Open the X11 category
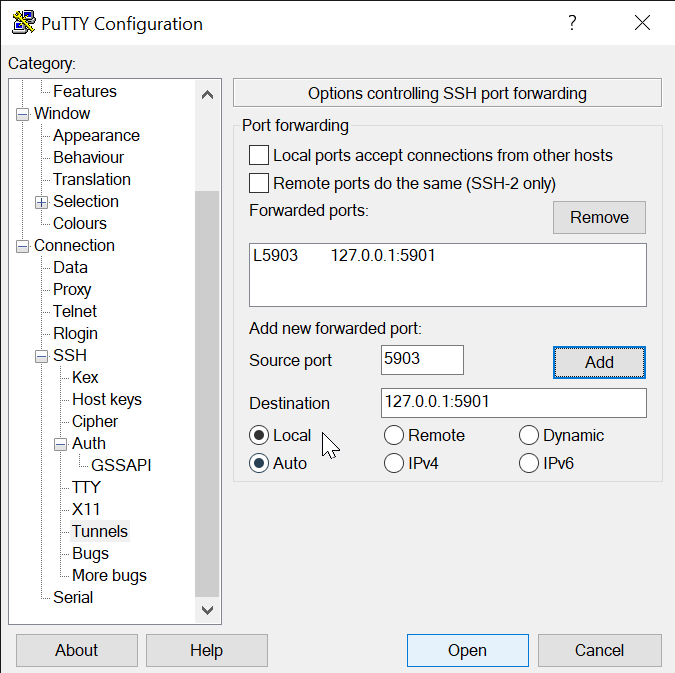 (86, 509)
